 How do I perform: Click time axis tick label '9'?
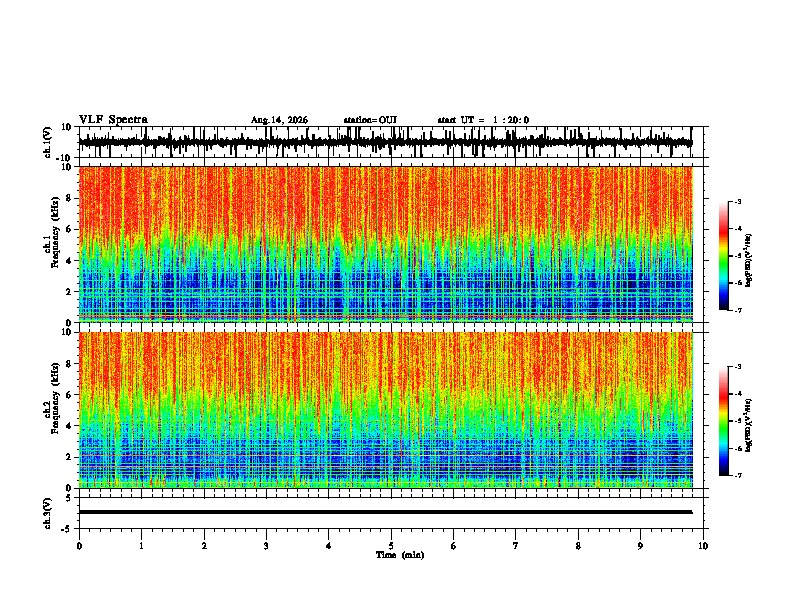click(x=640, y=546)
